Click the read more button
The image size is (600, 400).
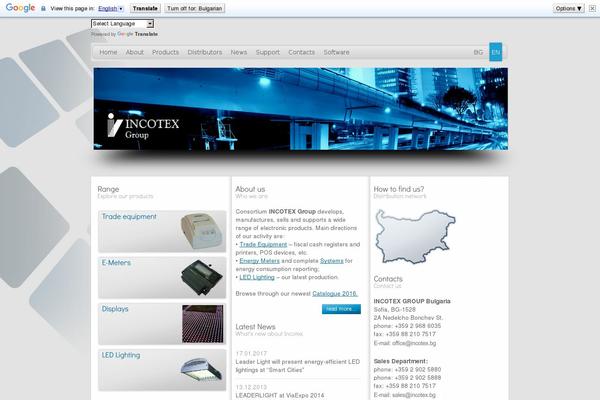pyautogui.click(x=341, y=309)
